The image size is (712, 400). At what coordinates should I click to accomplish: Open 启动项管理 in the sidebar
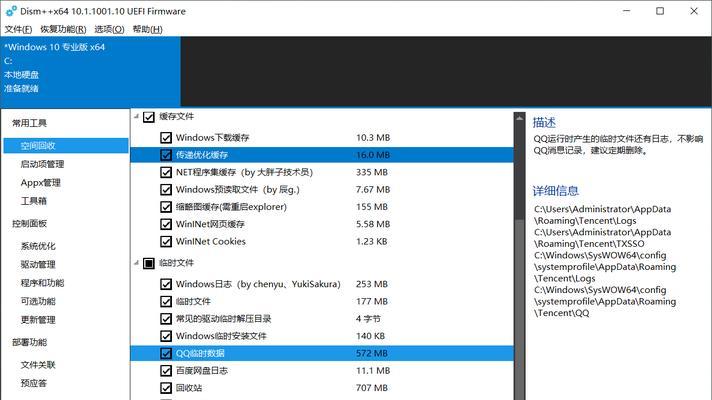pos(42,164)
